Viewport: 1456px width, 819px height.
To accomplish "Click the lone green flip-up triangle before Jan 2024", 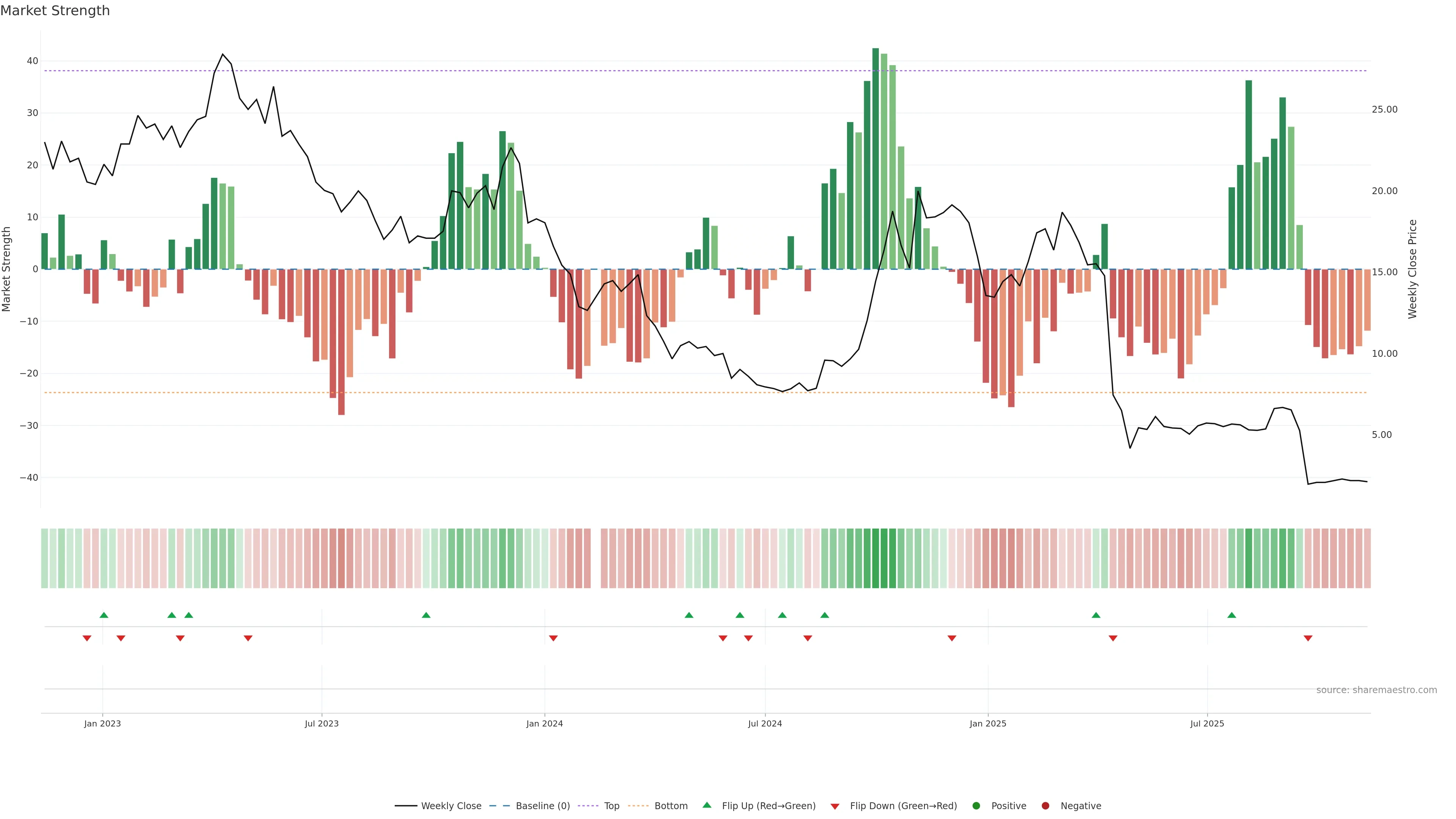I will (426, 615).
